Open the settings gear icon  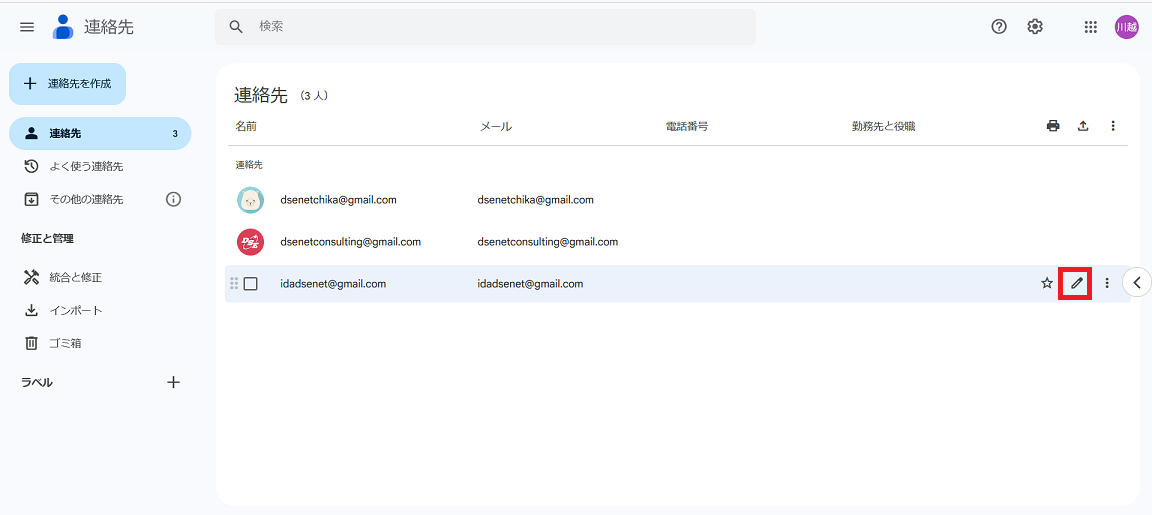click(x=1035, y=27)
